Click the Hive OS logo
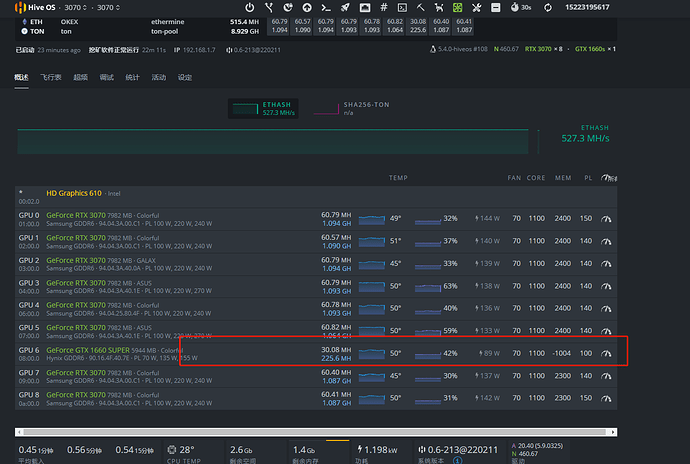Image resolution: width=690 pixels, height=464 pixels. [35, 7]
